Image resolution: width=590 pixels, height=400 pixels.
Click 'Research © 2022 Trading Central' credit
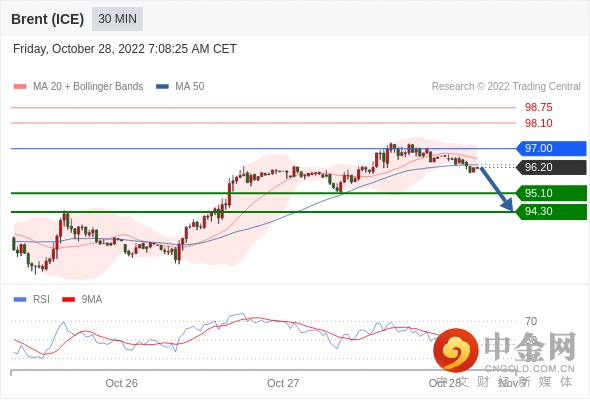coord(506,87)
